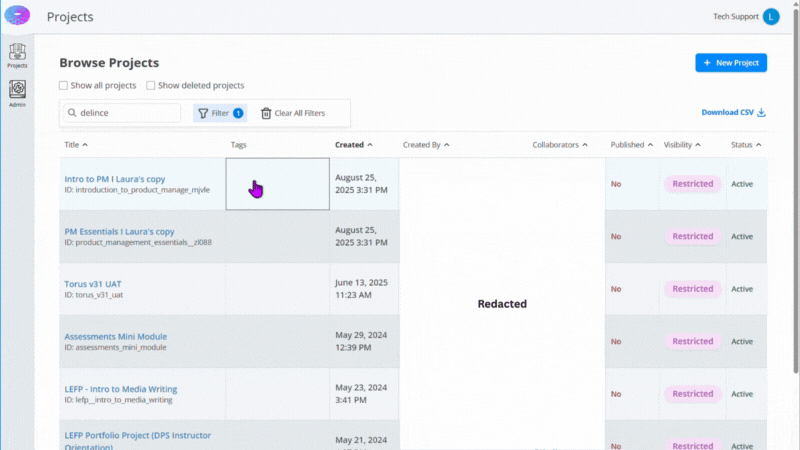Sort by Created column
The image size is (800, 450).
(354, 145)
